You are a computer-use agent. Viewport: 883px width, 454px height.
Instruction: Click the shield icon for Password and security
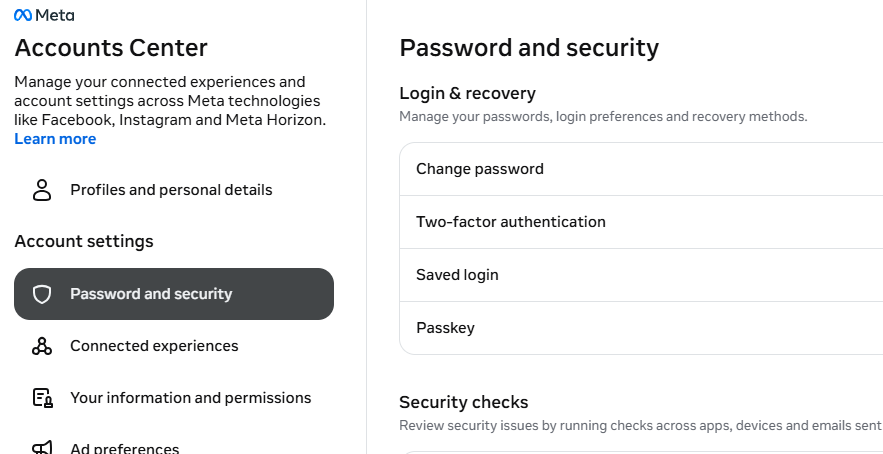(x=42, y=294)
